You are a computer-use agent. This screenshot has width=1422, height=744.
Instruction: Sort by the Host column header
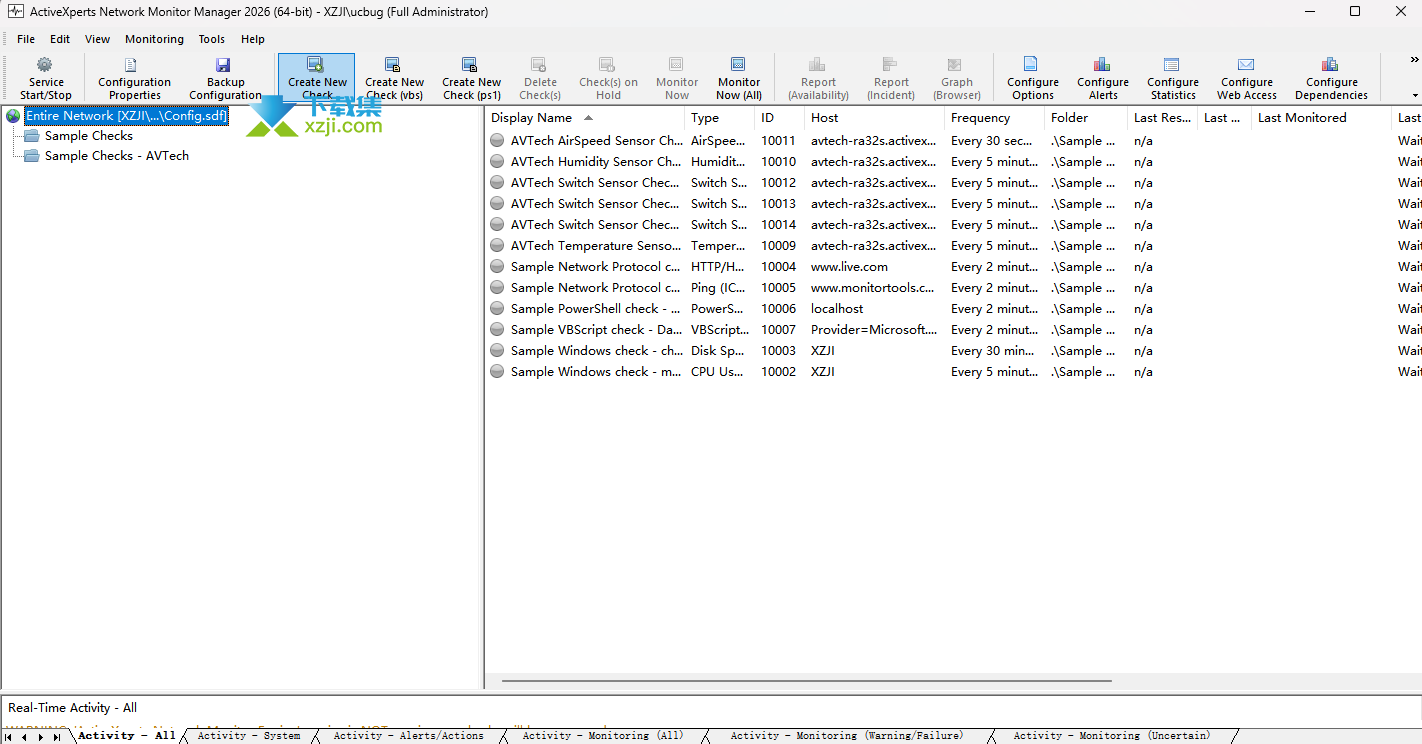(x=875, y=118)
